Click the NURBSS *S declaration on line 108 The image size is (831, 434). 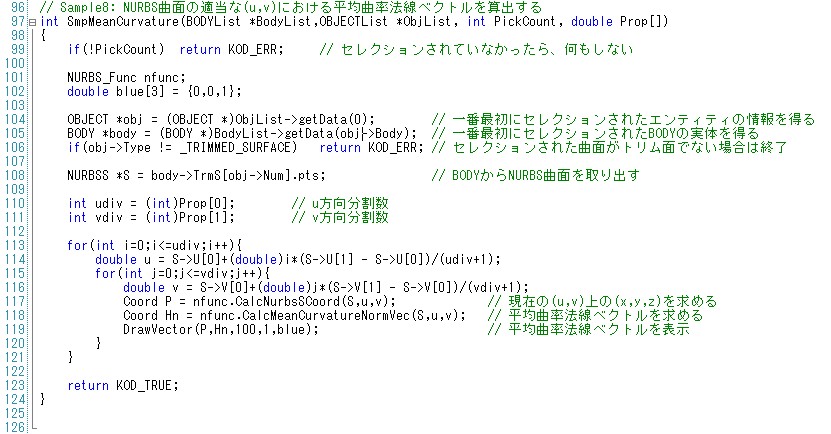click(x=196, y=175)
